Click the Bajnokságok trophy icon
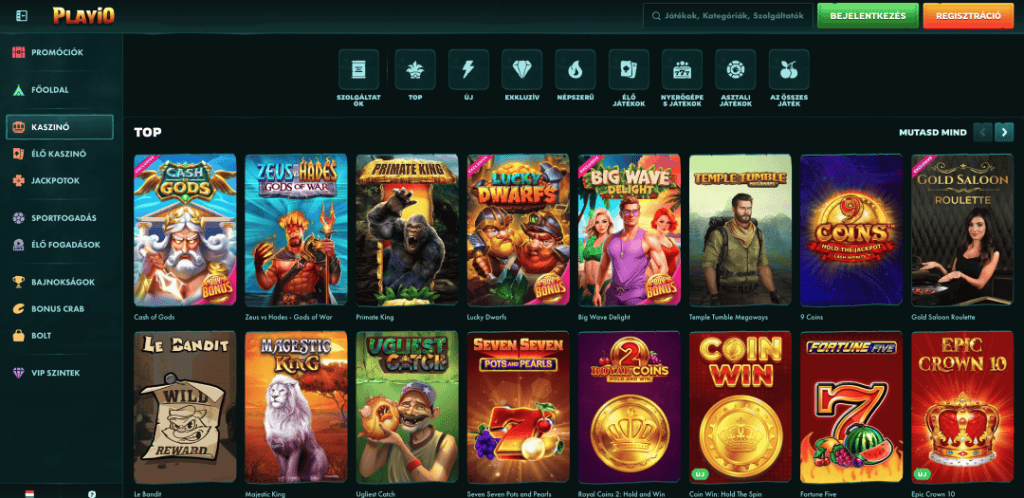This screenshot has width=1024, height=498. click(19, 282)
